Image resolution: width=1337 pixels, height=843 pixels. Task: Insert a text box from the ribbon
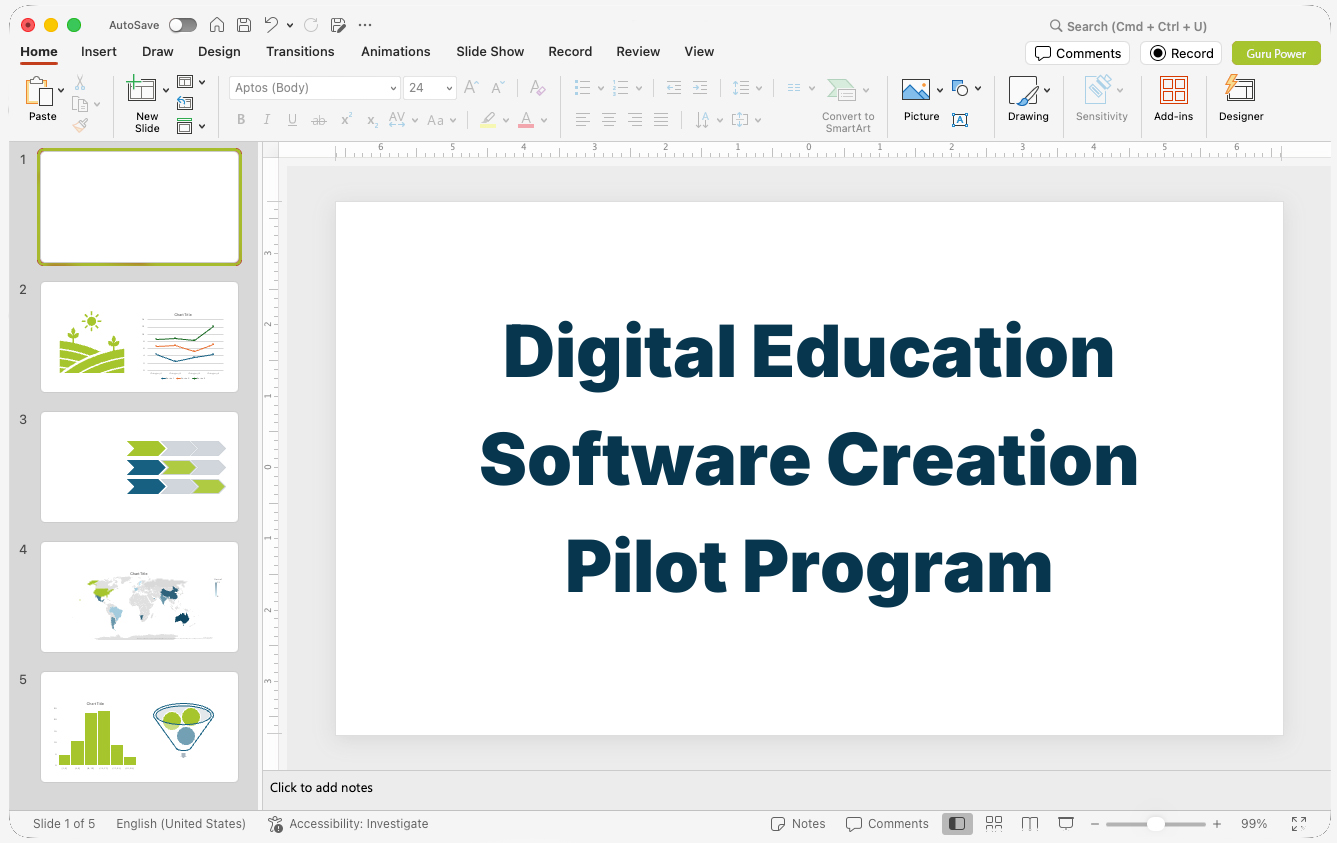click(960, 120)
